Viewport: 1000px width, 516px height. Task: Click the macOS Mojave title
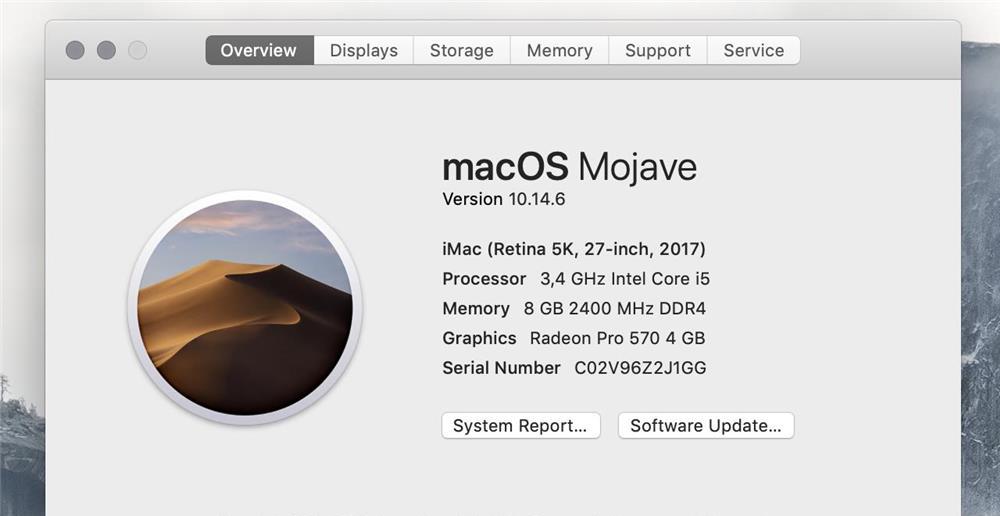569,167
